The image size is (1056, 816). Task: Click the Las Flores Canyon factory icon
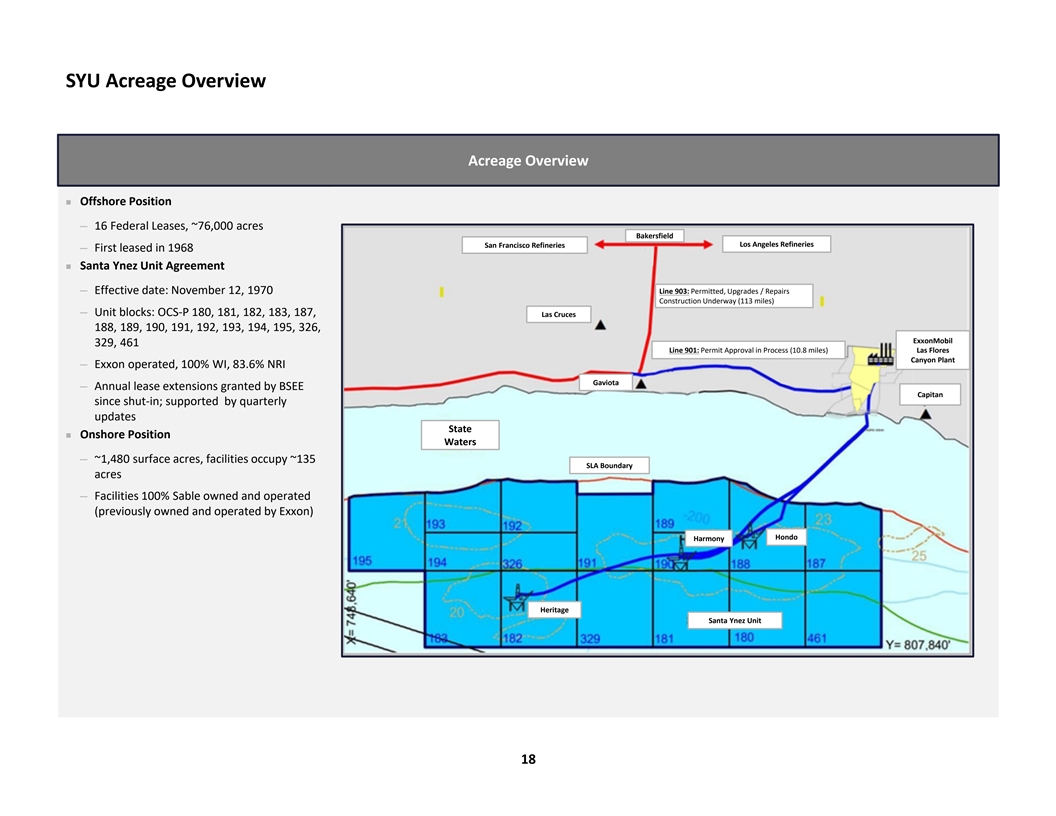pyautogui.click(x=881, y=356)
